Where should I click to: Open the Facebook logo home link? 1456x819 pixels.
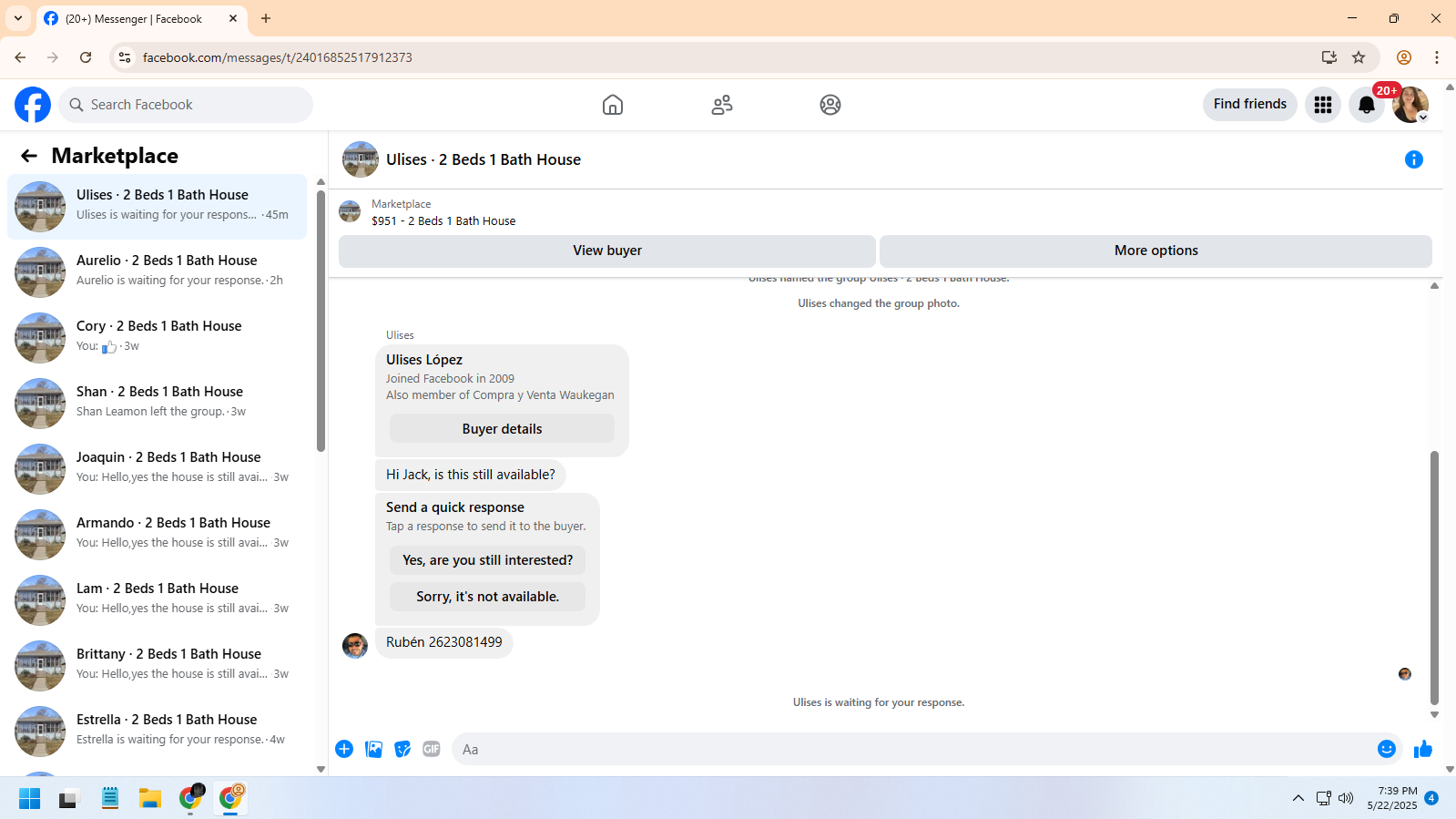tap(33, 105)
